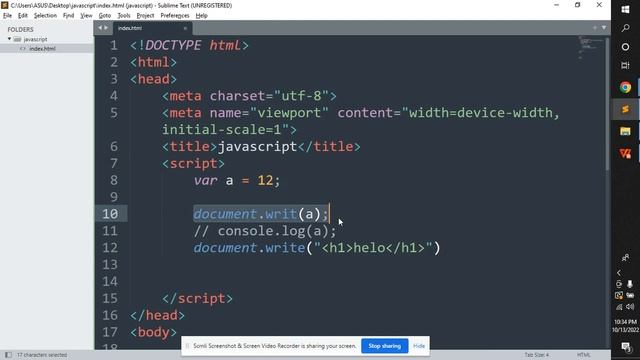Open Windows search from taskbar

pyautogui.click(x=625, y=28)
